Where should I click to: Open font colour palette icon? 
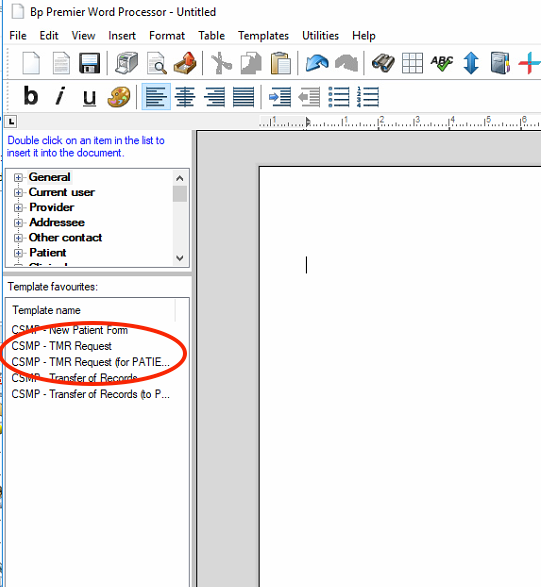click(119, 97)
